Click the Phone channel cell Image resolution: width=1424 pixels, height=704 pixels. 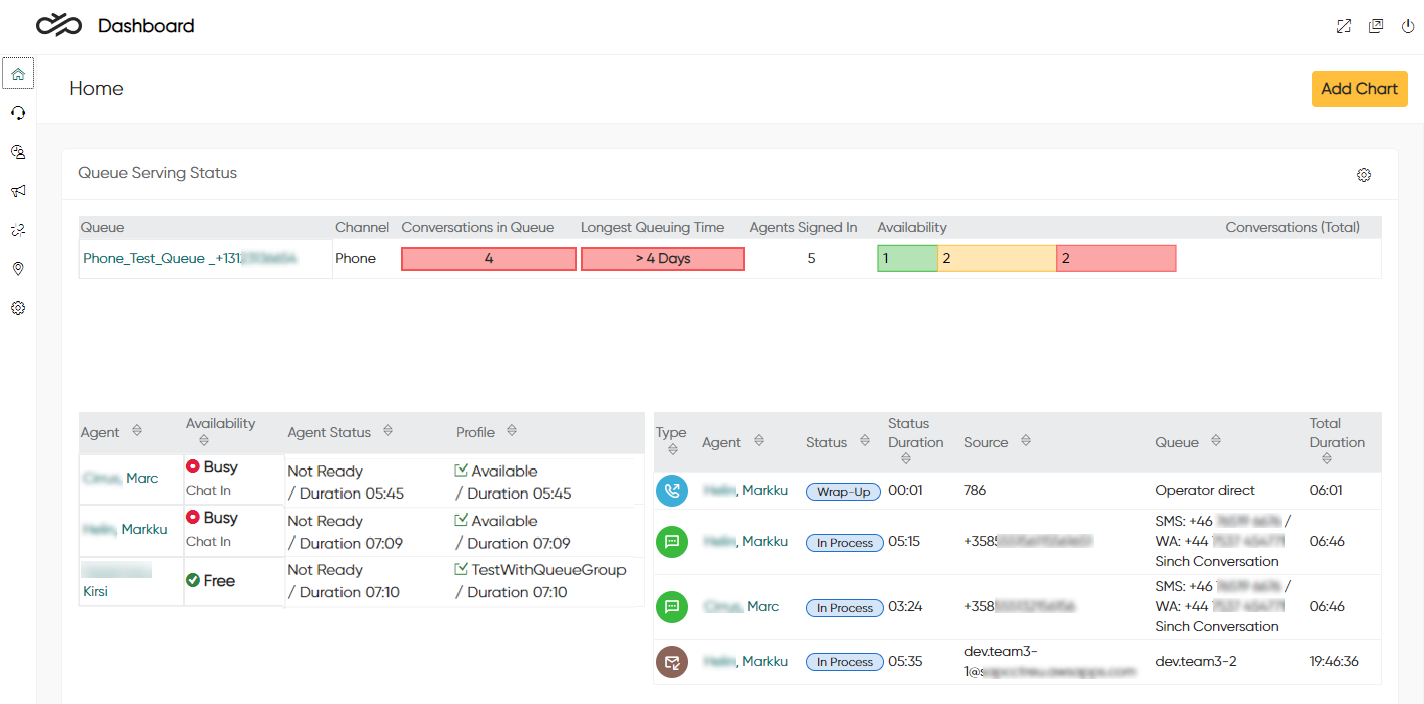[355, 258]
